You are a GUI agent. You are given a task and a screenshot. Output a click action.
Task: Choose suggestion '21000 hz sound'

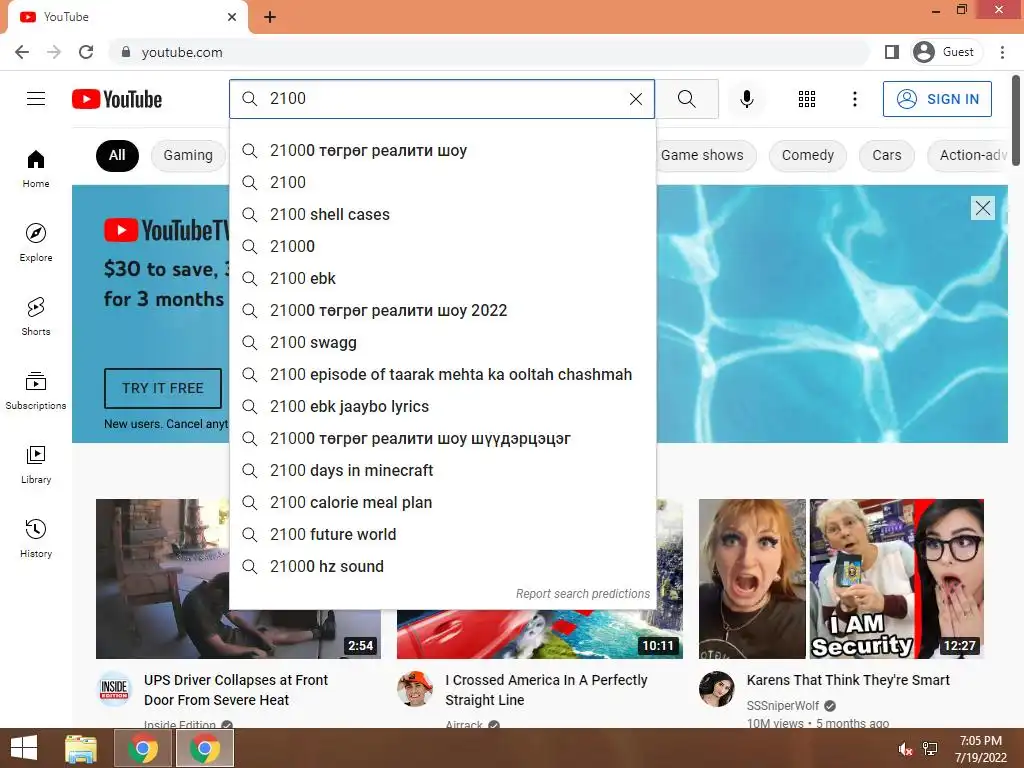(x=442, y=566)
